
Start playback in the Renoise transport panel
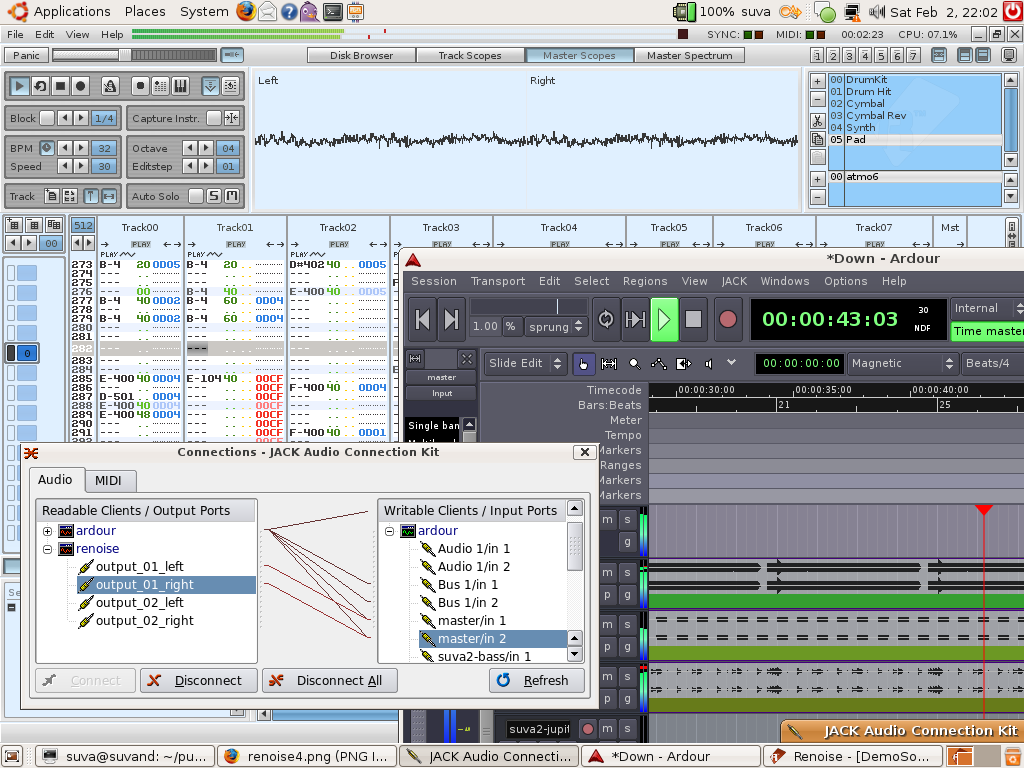point(19,86)
